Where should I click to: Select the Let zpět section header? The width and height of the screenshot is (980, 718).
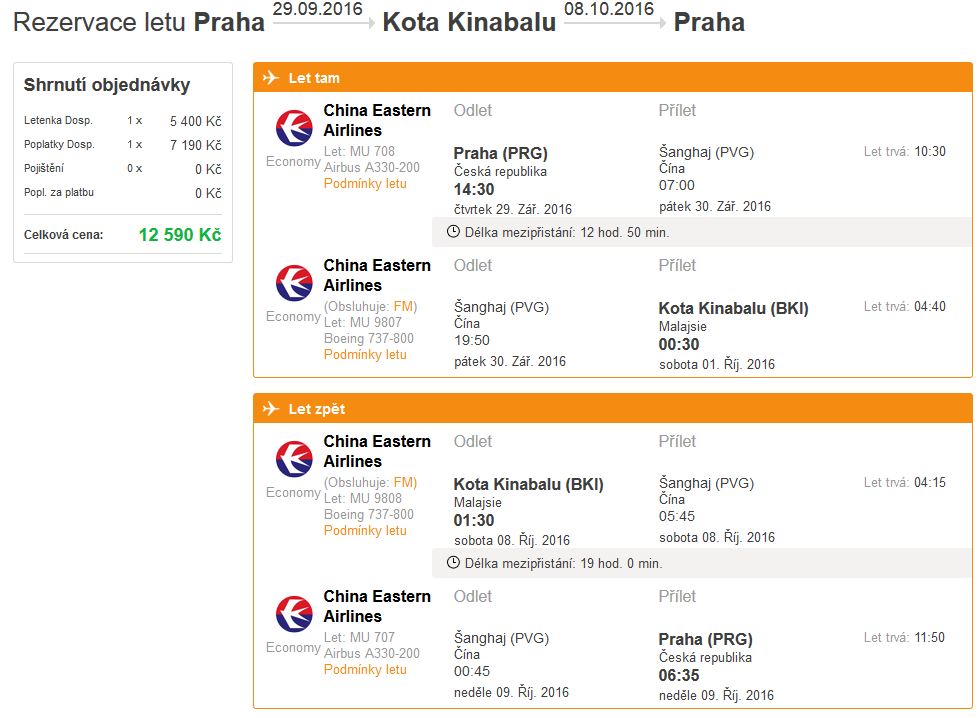tap(612, 409)
